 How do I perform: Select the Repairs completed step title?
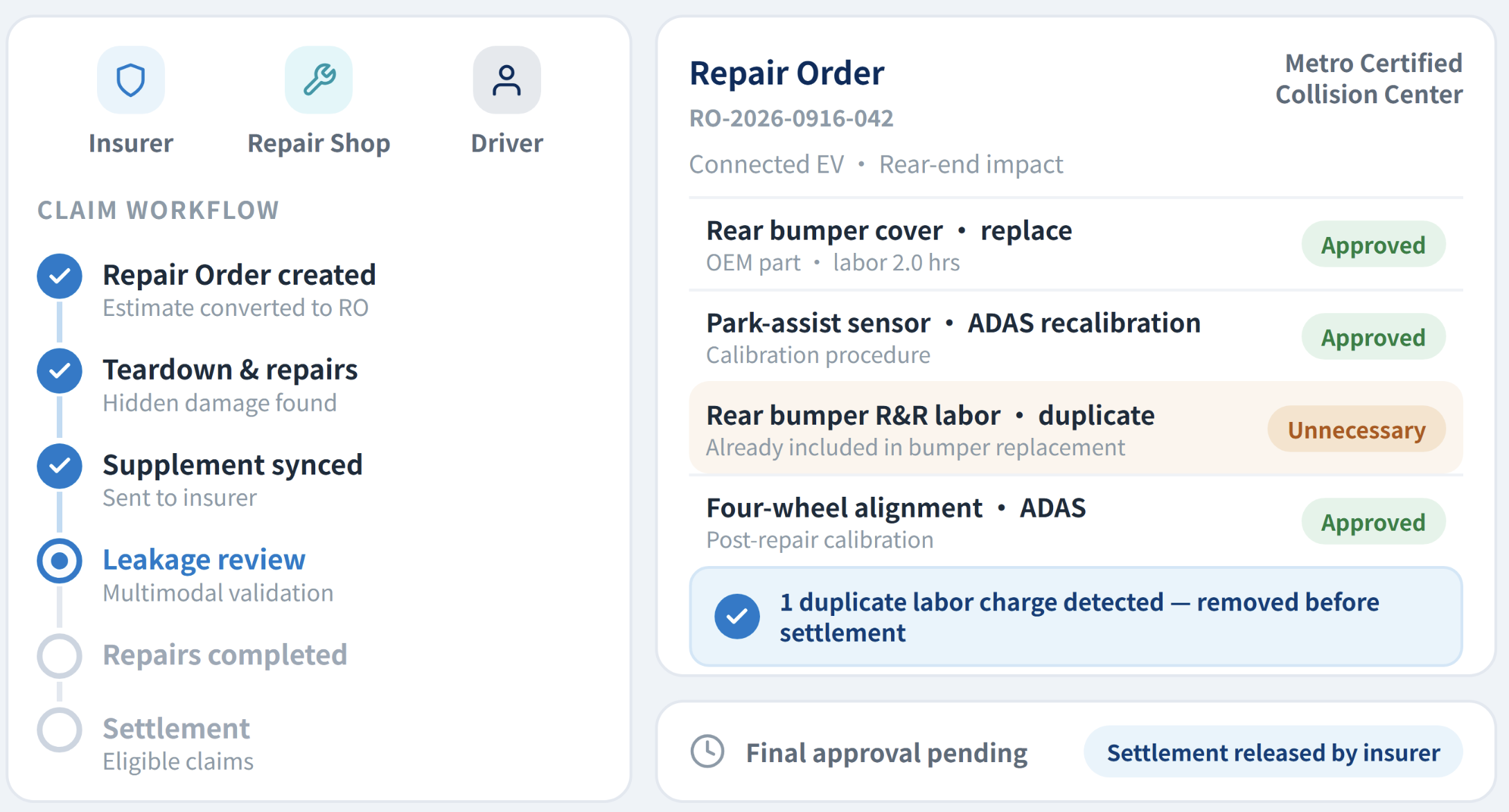(x=224, y=655)
